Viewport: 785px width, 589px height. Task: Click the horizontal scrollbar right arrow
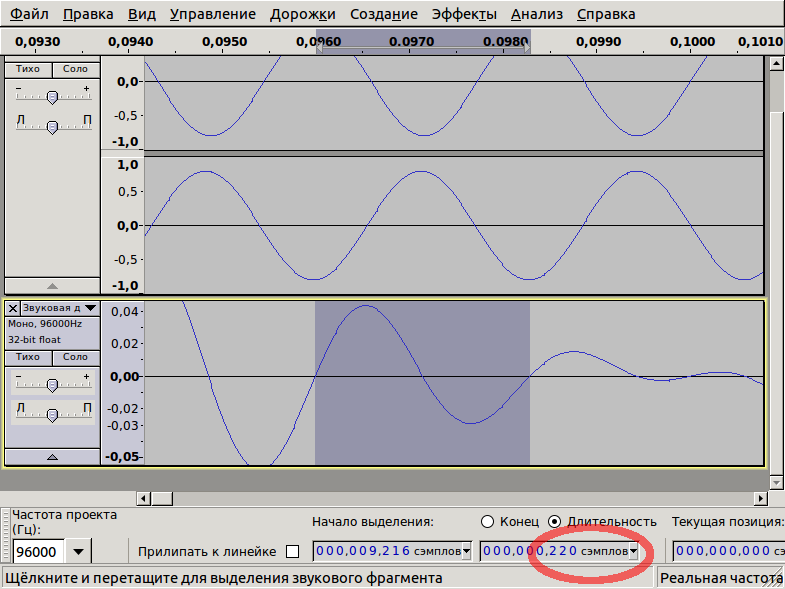(758, 498)
